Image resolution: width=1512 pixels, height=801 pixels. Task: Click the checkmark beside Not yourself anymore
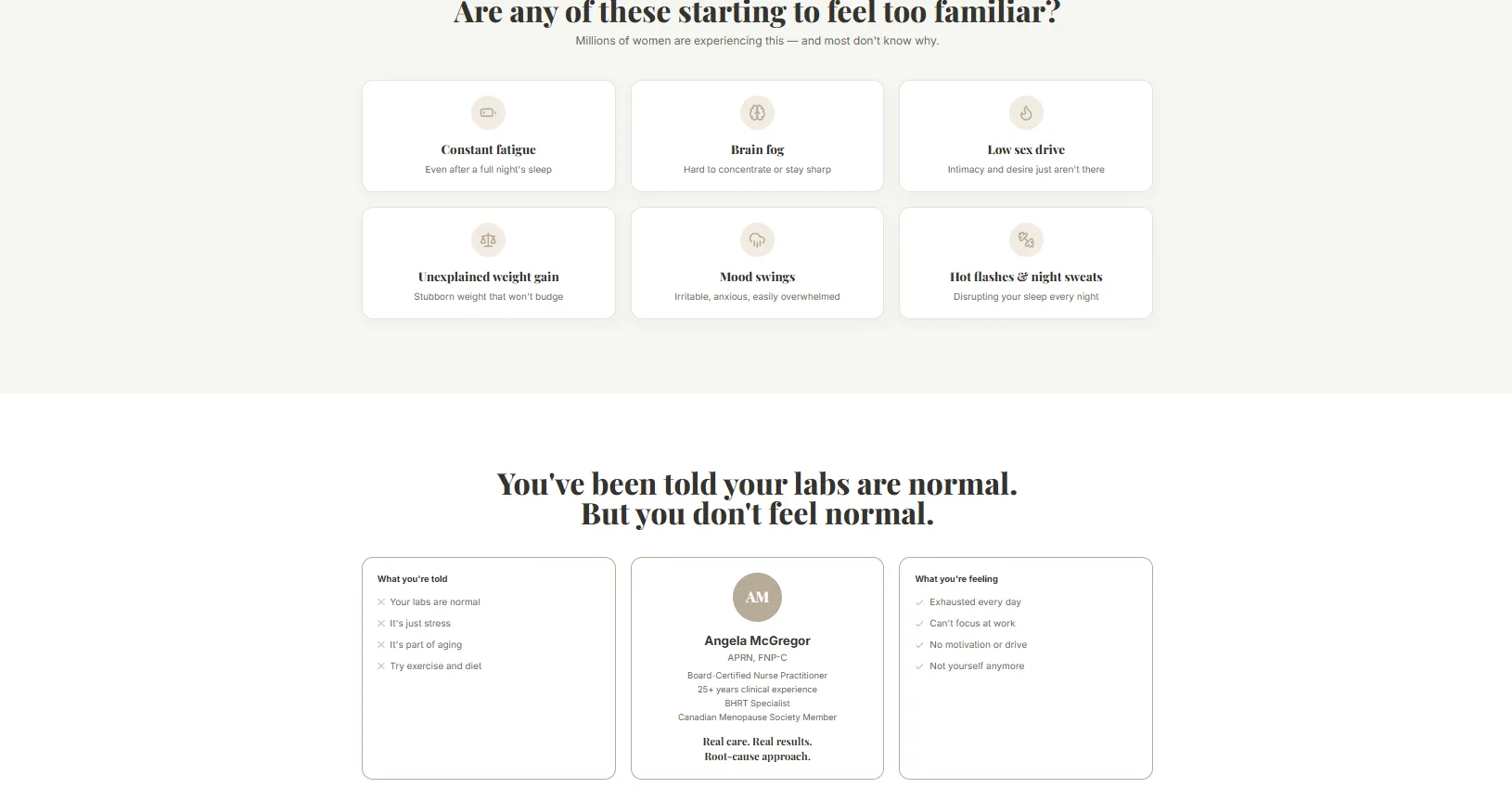(919, 666)
